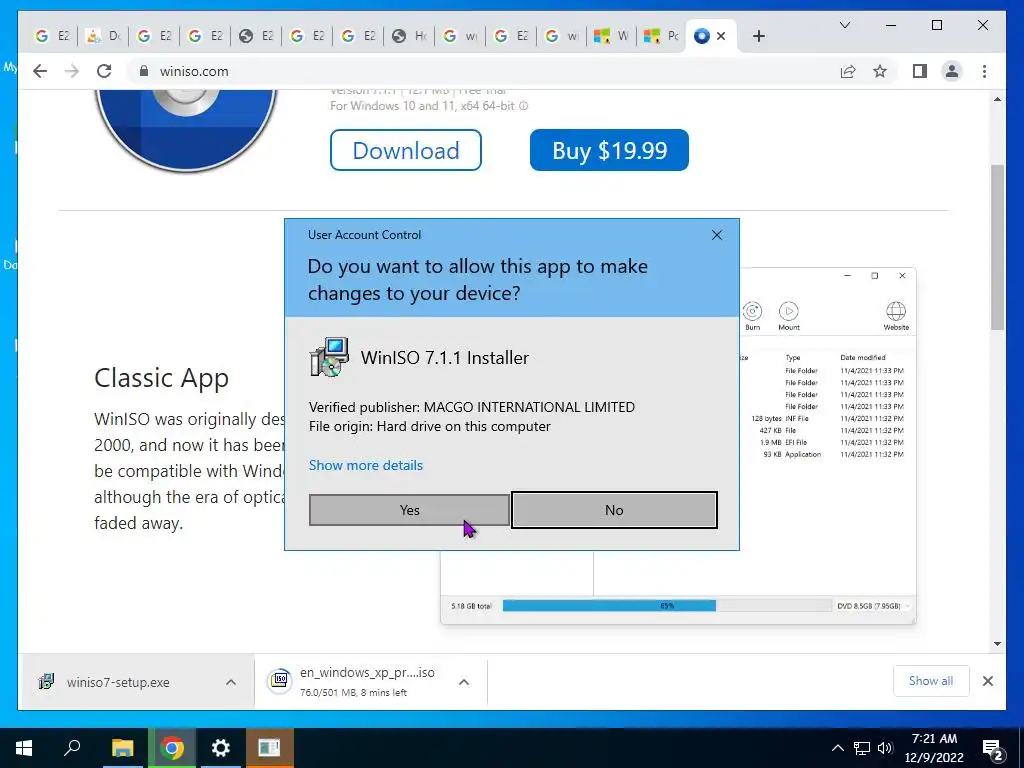This screenshot has width=1024, height=768.
Task: Click the Buy $19.99 button
Action: pos(609,150)
